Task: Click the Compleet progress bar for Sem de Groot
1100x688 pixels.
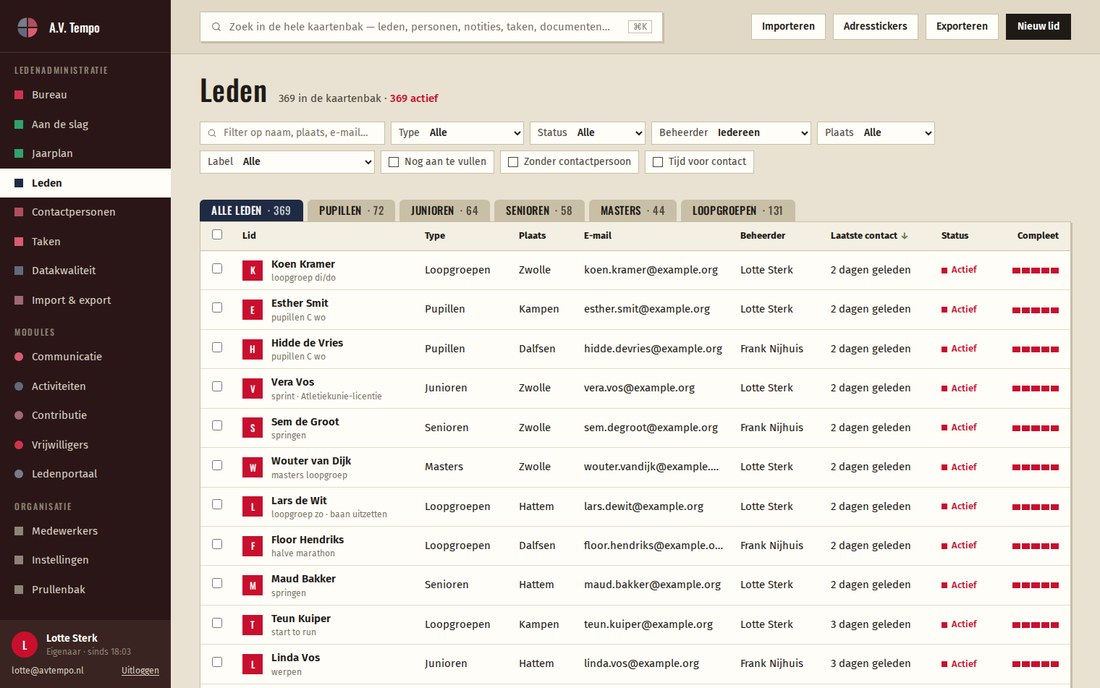Action: point(1035,428)
